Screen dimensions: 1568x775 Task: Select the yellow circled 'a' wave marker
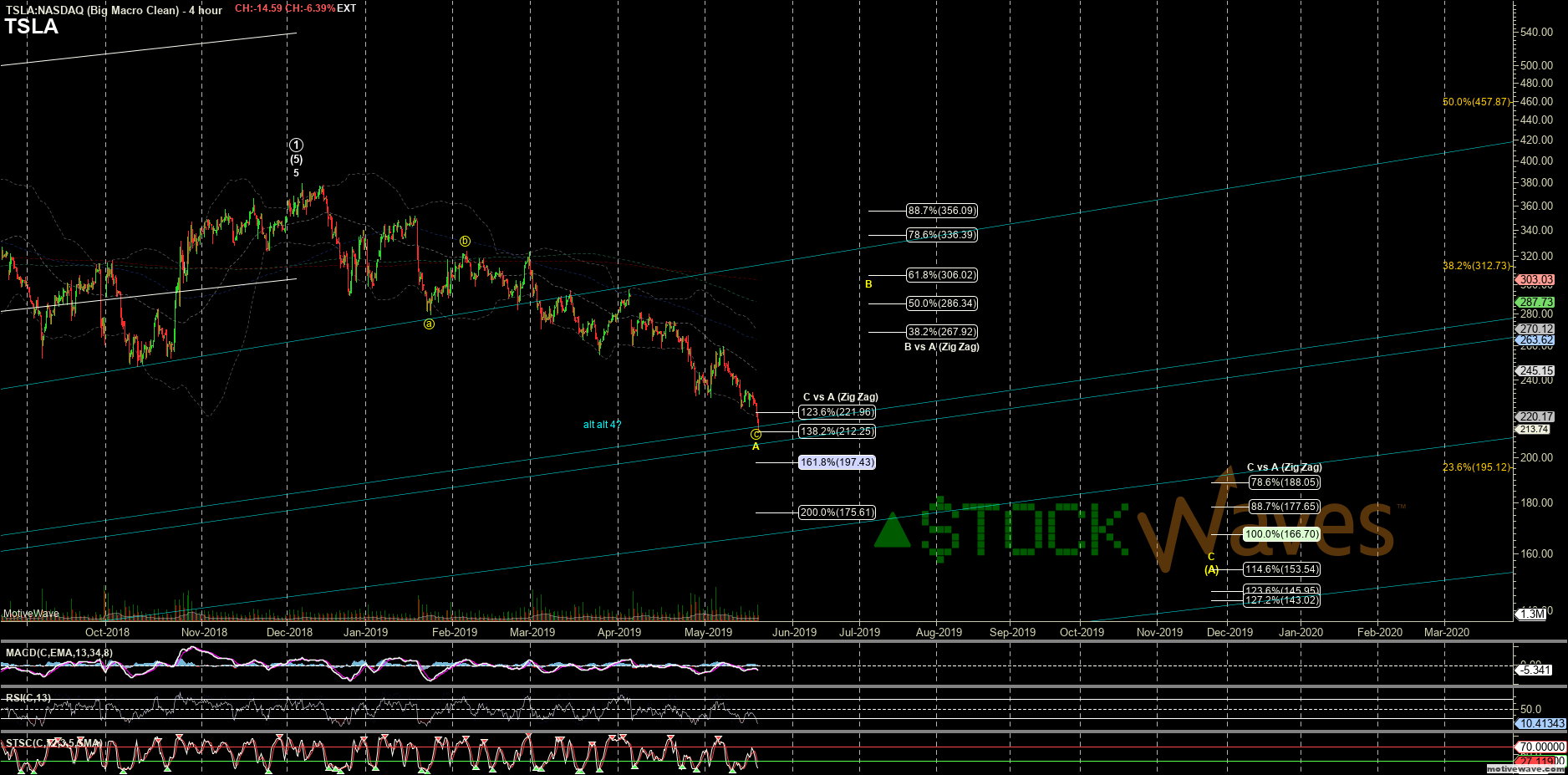[429, 324]
